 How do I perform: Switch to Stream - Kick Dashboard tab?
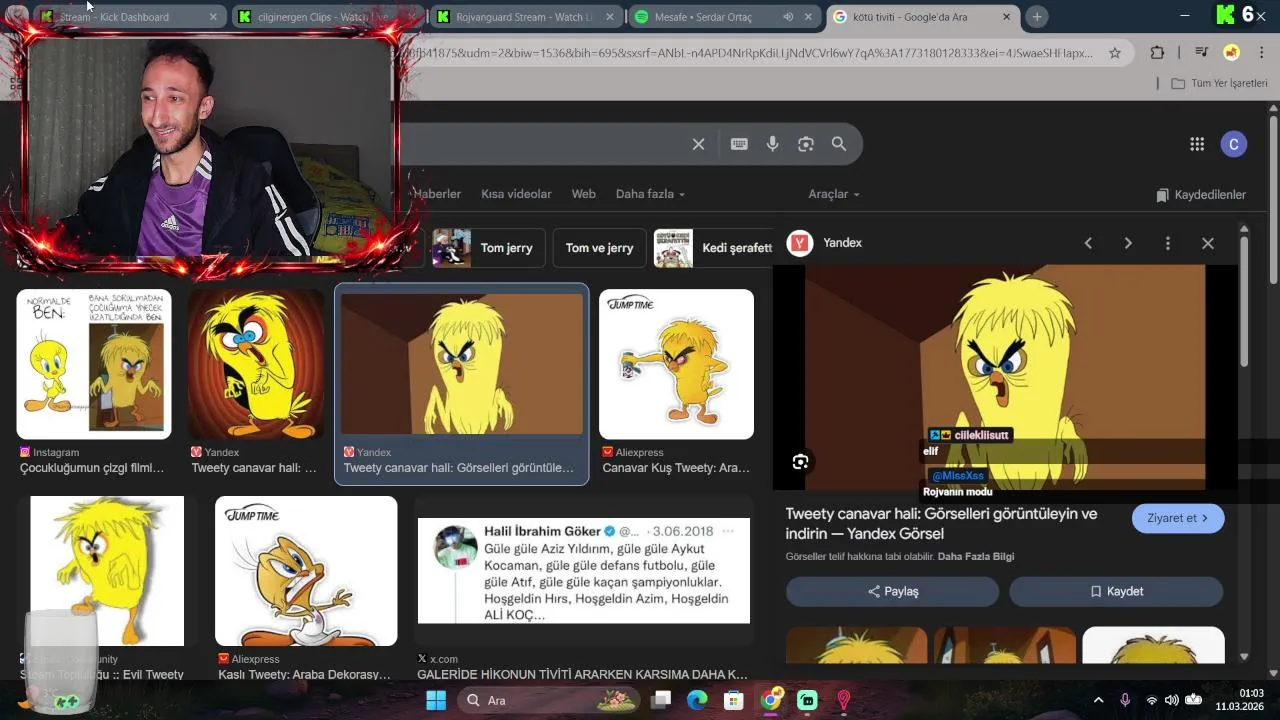click(x=128, y=17)
